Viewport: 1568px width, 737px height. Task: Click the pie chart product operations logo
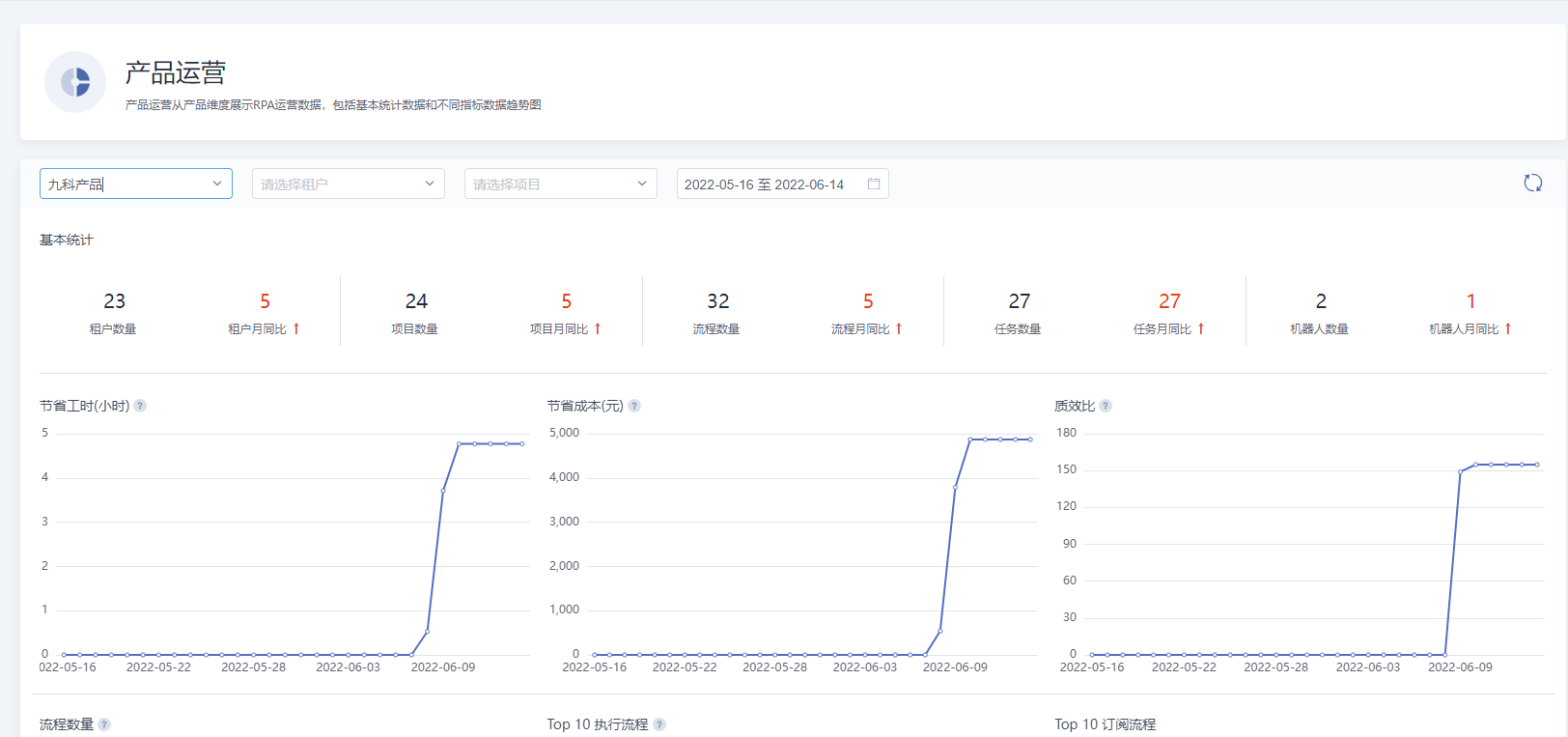[x=75, y=82]
